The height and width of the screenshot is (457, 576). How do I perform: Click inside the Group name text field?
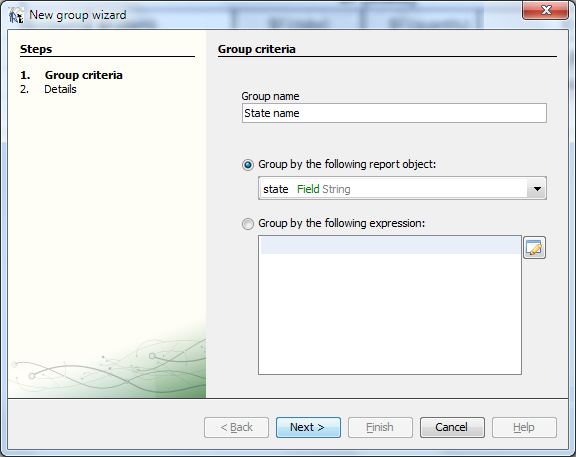(x=394, y=113)
